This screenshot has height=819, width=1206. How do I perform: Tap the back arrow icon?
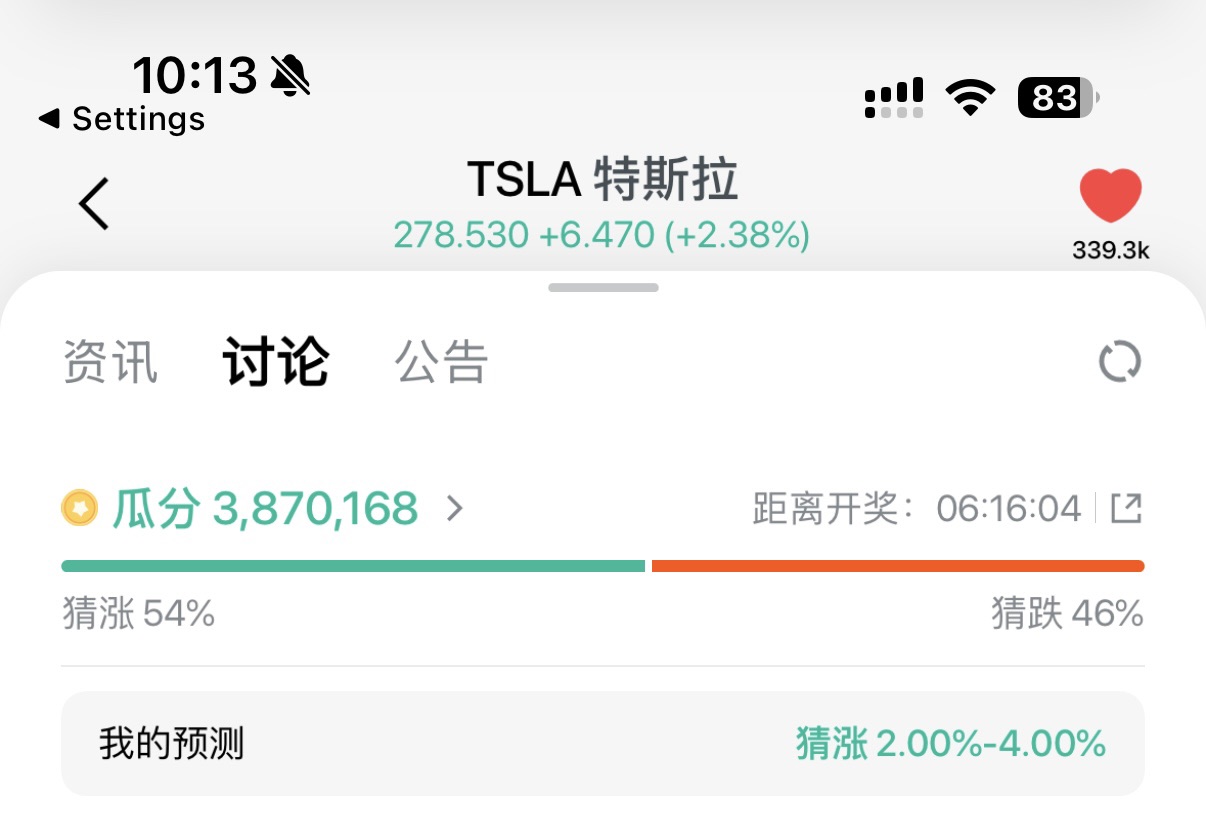click(x=94, y=203)
